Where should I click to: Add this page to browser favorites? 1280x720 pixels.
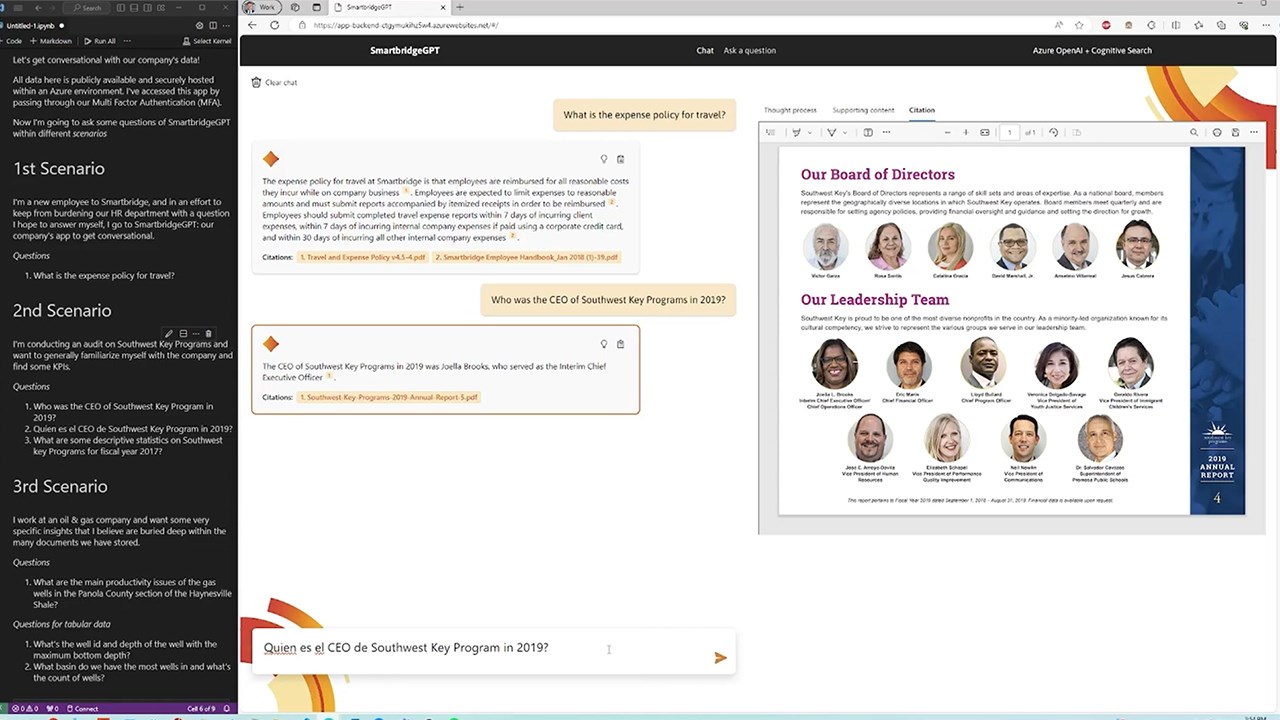point(1079,25)
